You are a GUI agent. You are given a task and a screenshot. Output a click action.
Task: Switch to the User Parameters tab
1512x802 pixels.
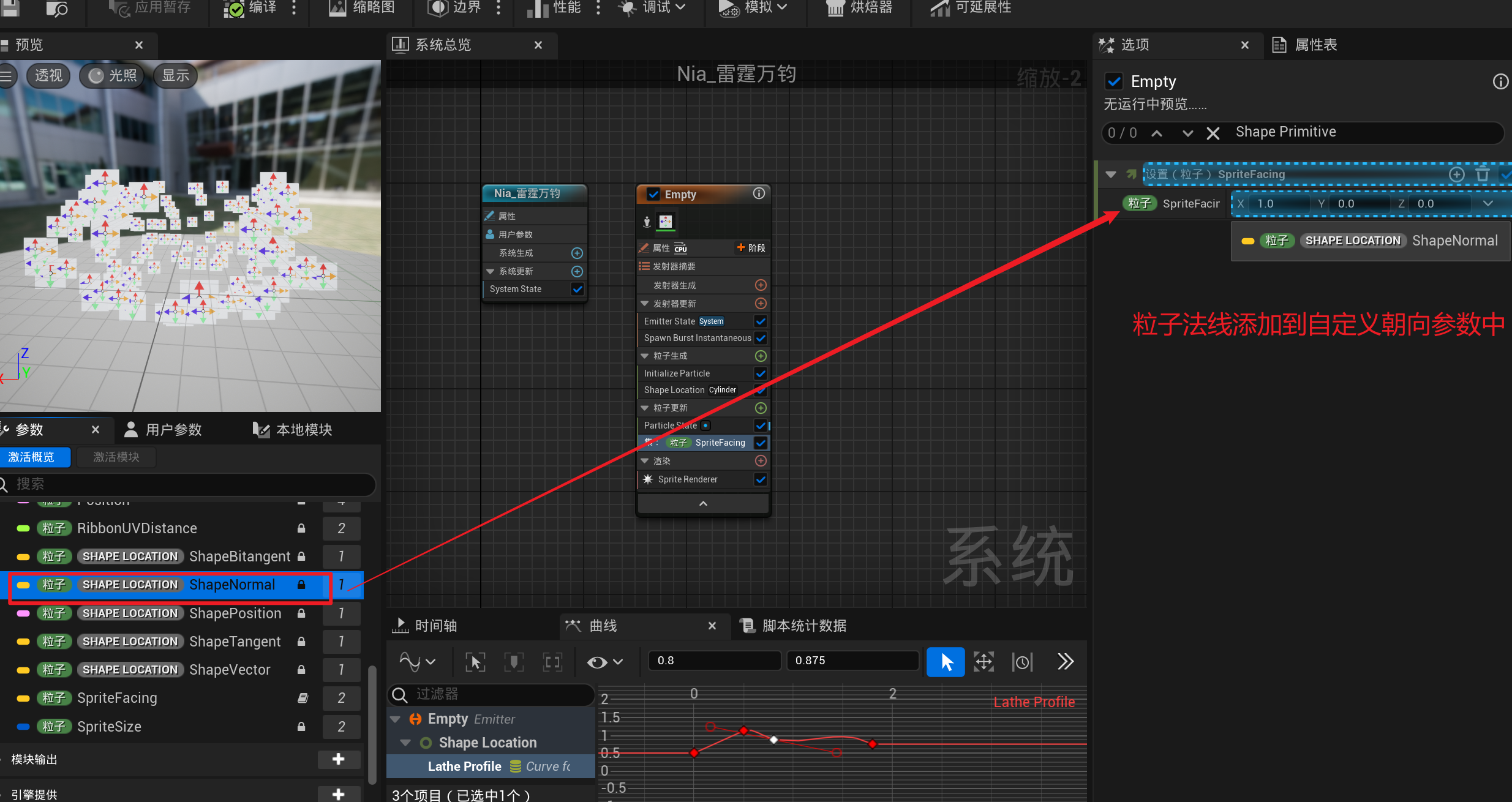click(x=163, y=430)
